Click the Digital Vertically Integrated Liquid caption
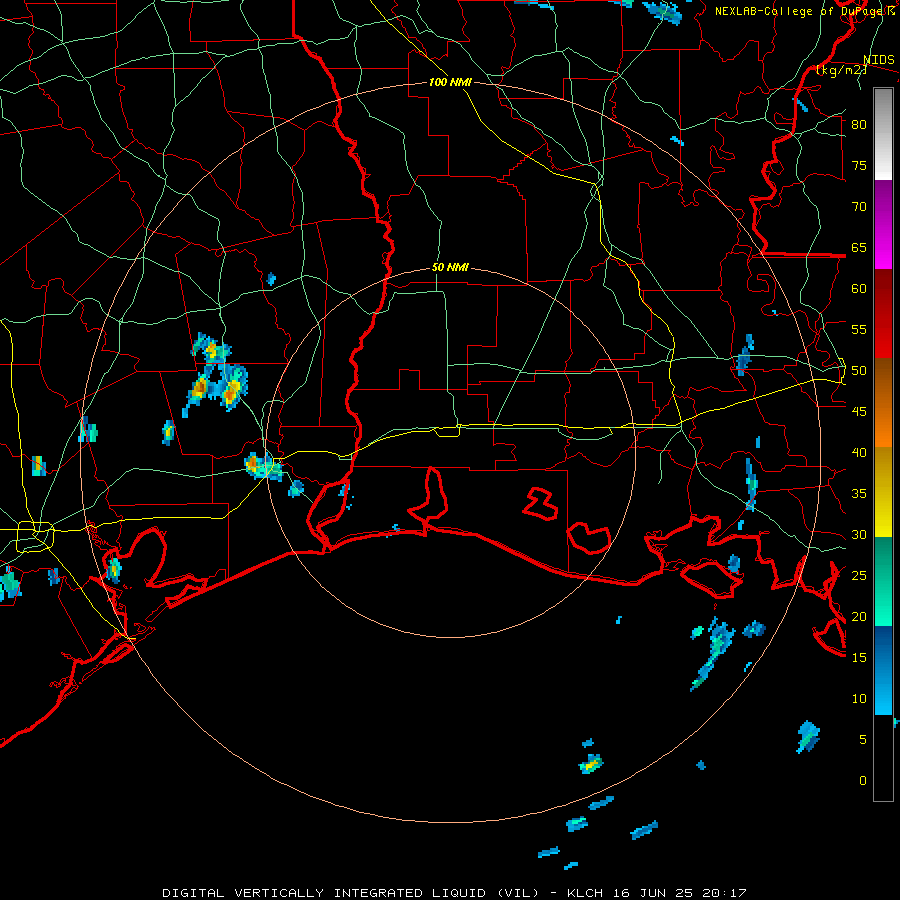Viewport: 900px width, 900px height. 454,893
